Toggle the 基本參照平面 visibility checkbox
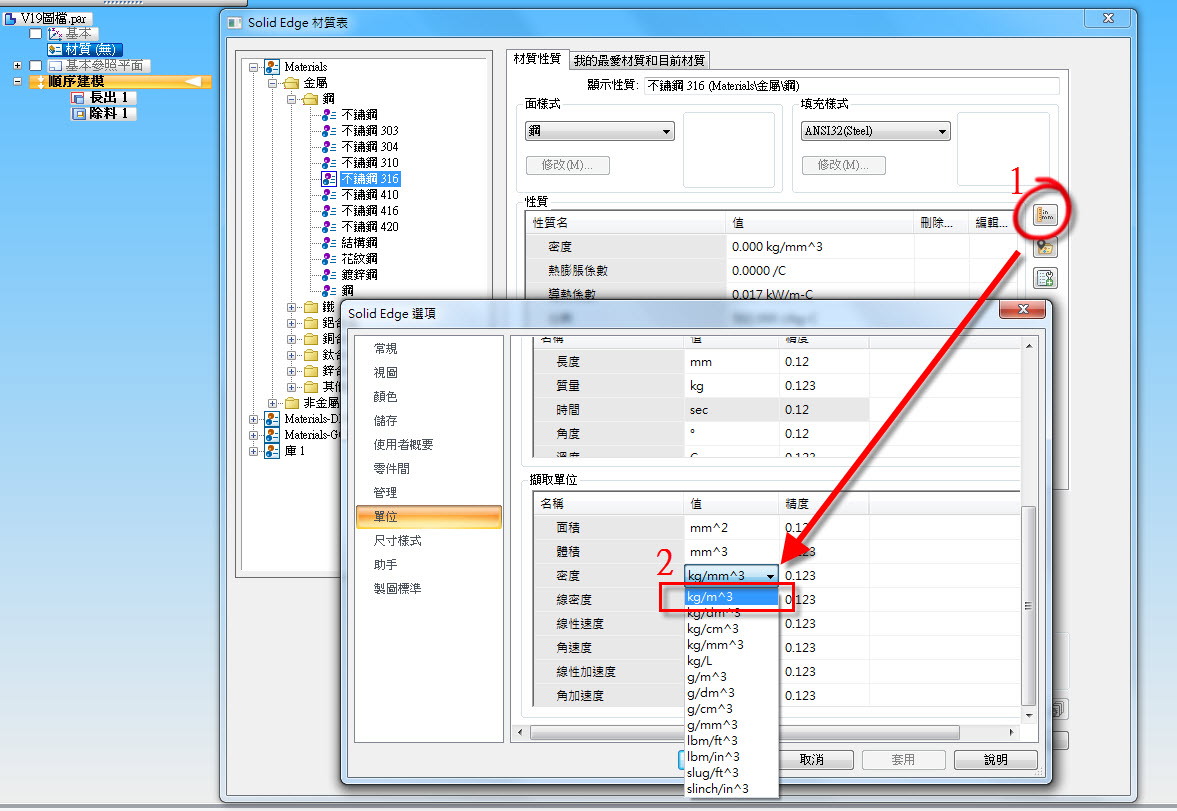Image resolution: width=1177 pixels, height=811 pixels. point(35,66)
